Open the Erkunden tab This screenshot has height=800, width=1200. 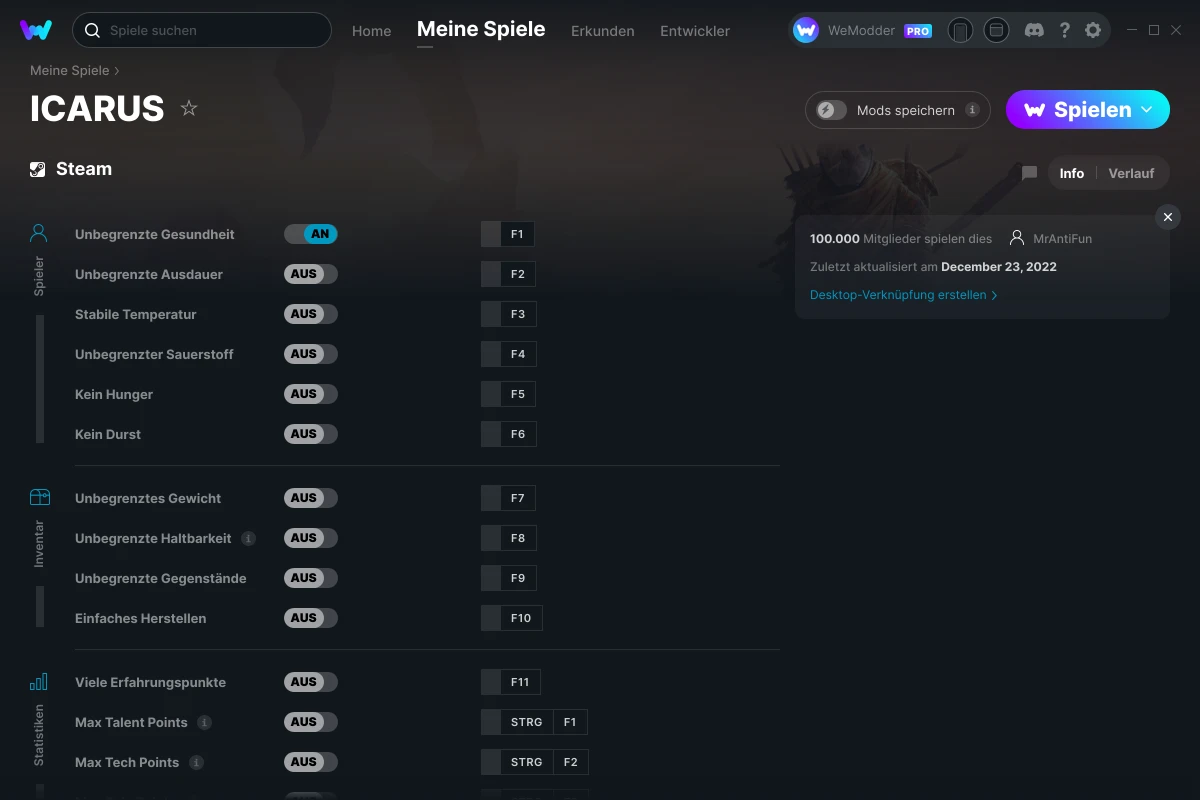603,31
